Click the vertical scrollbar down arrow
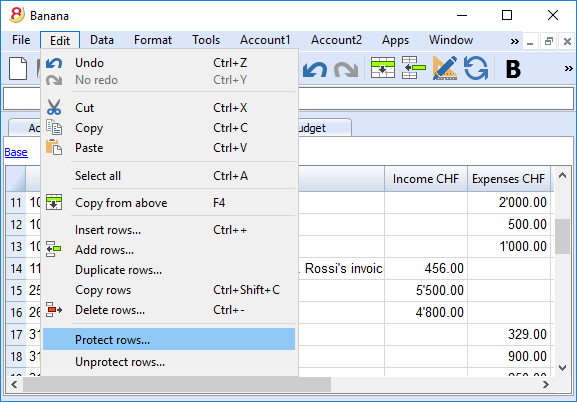Image resolution: width=577 pixels, height=402 pixels. [562, 367]
